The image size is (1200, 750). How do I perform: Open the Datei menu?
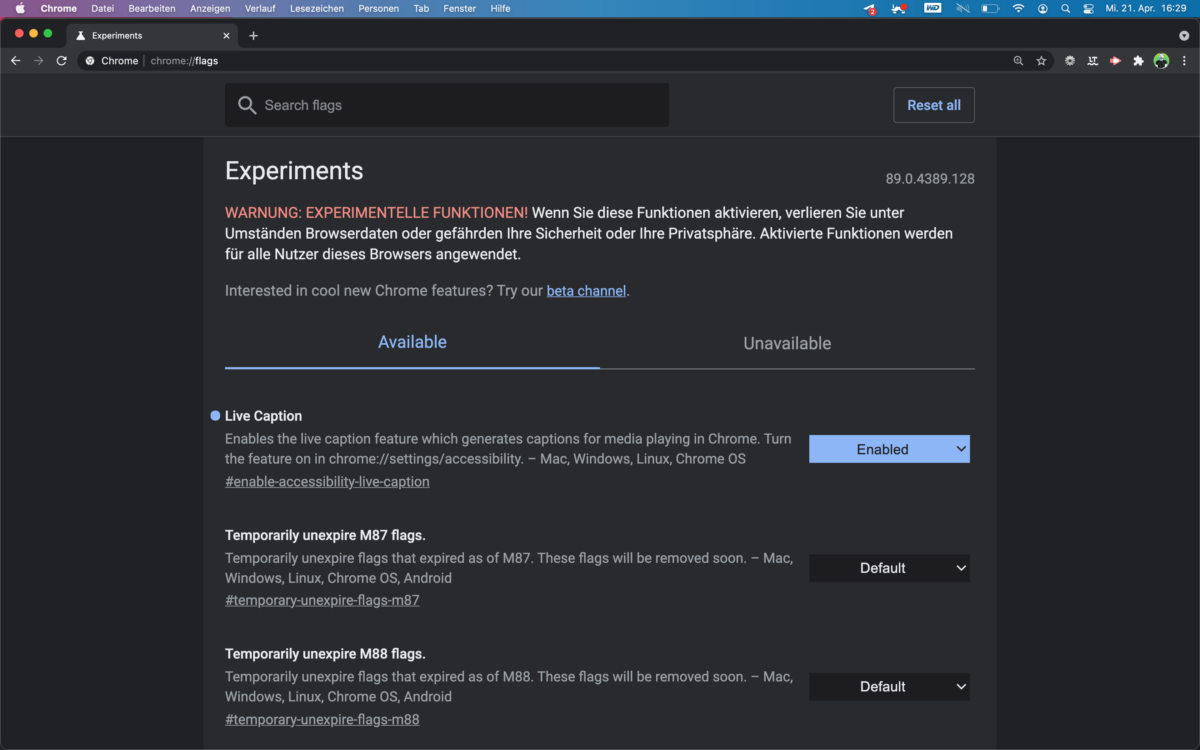point(102,8)
